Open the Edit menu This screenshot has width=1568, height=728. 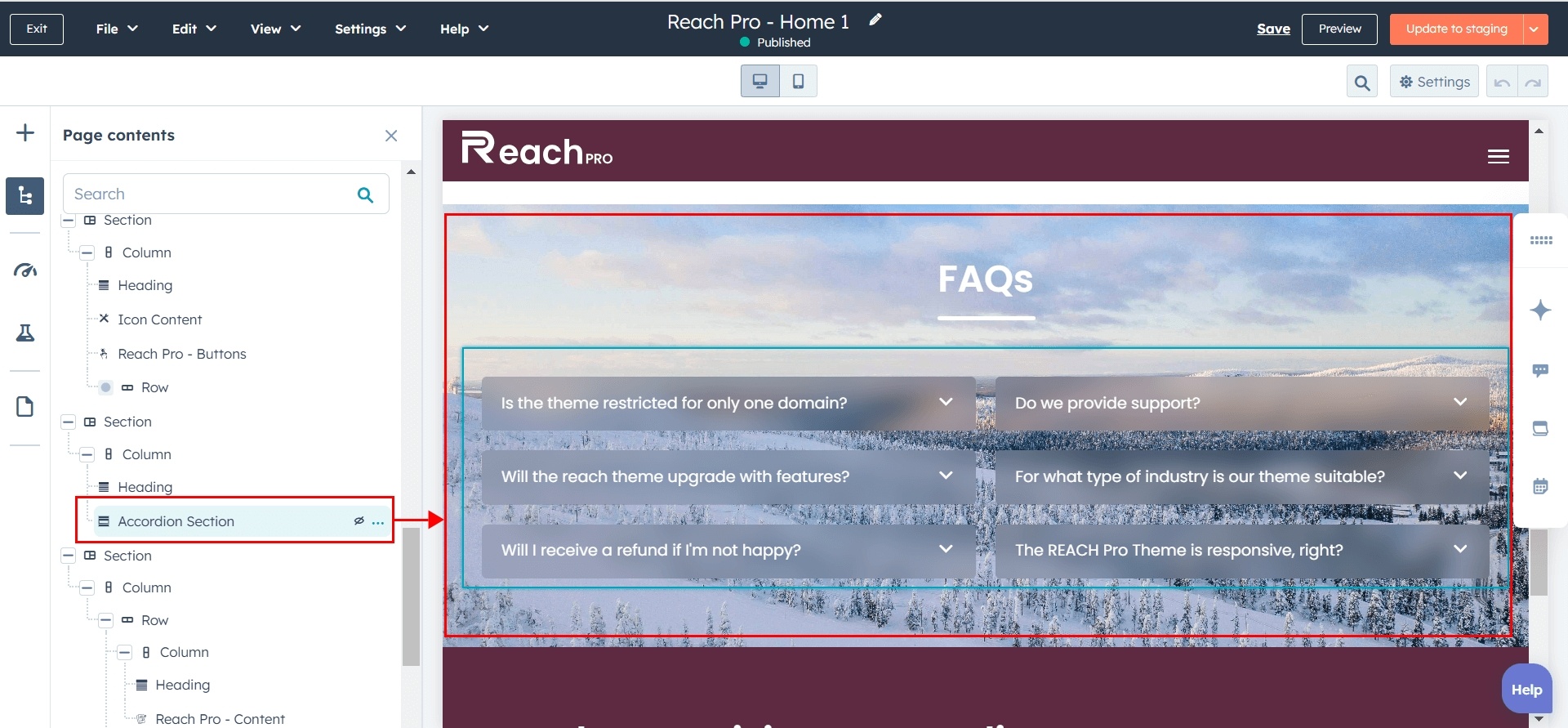click(194, 29)
